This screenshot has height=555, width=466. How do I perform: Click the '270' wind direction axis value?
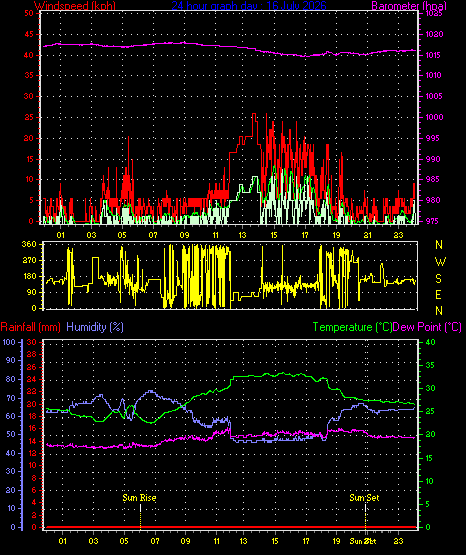click(x=29, y=260)
